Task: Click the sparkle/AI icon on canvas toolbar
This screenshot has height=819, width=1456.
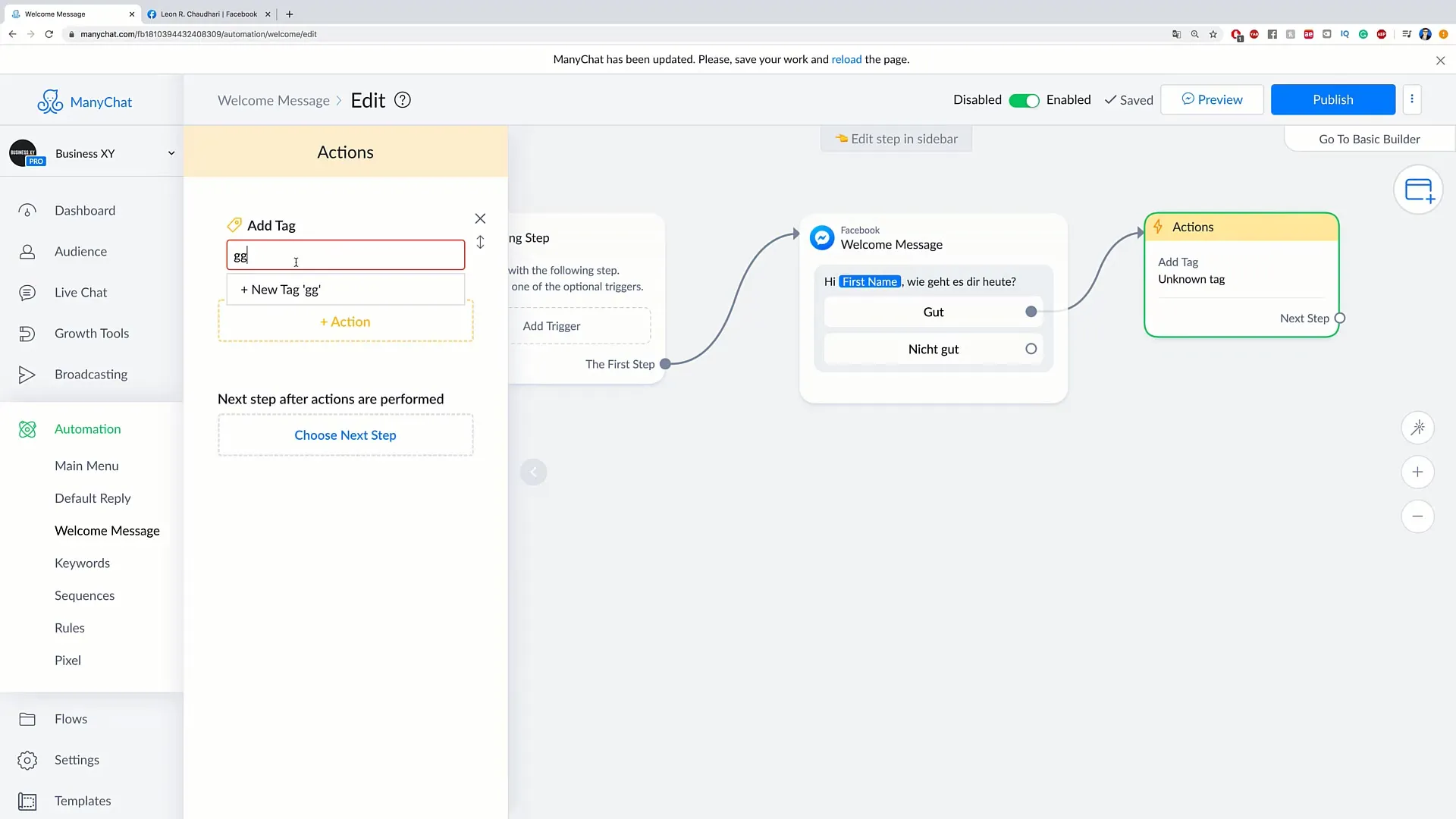Action: pos(1419,428)
